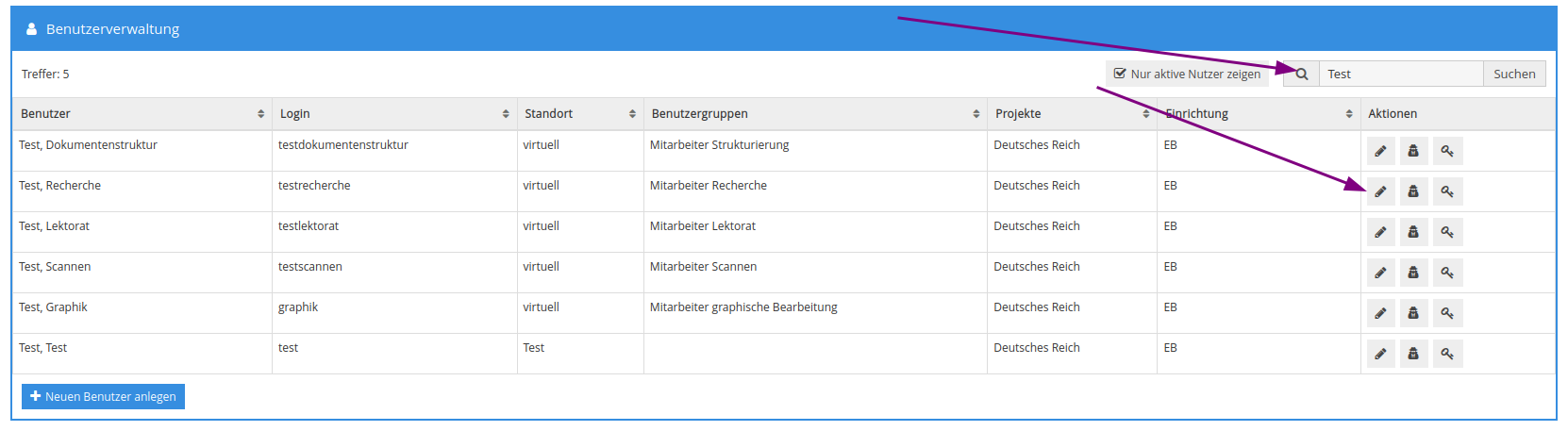Sort by the Einrichtung column arrows
This screenshot has width=1568, height=431.
[1349, 114]
